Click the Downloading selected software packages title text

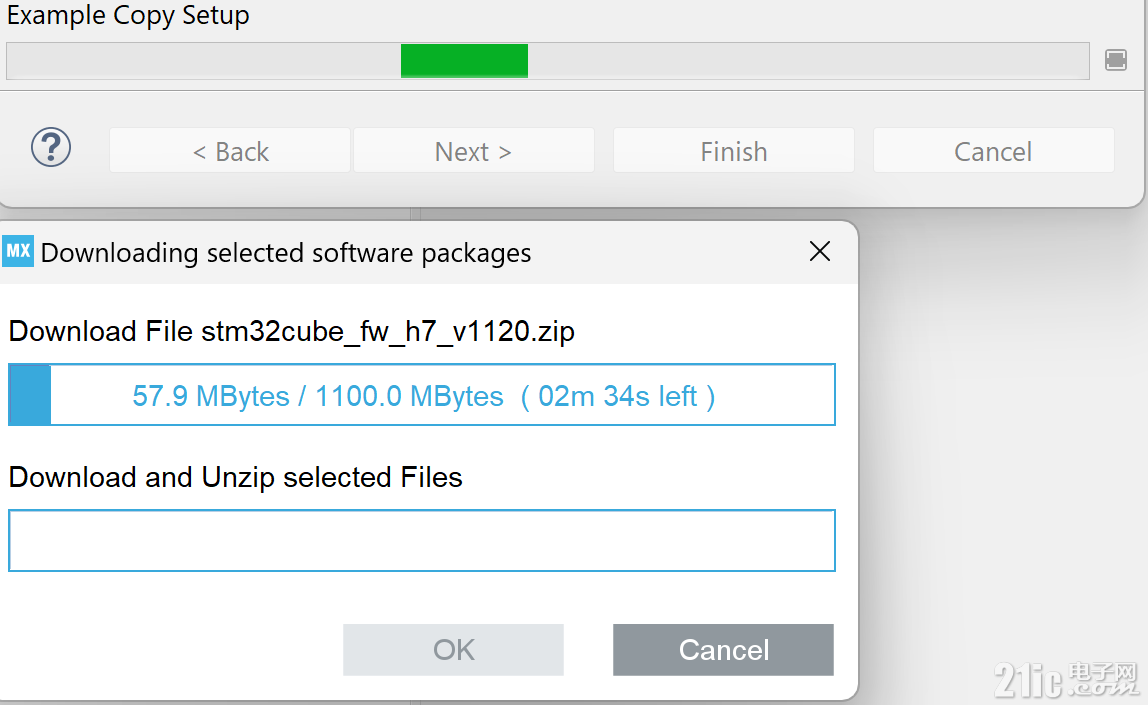[x=286, y=253]
